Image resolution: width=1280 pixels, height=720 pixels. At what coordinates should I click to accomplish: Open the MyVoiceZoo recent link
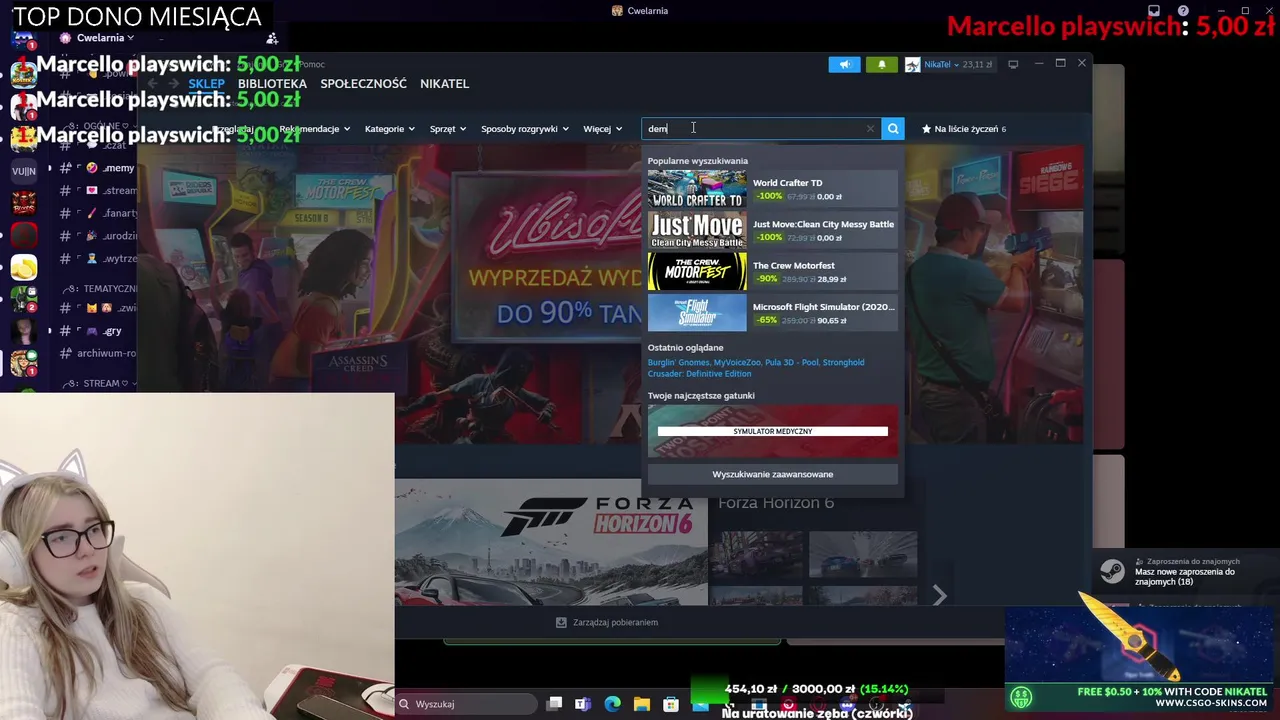click(x=737, y=362)
